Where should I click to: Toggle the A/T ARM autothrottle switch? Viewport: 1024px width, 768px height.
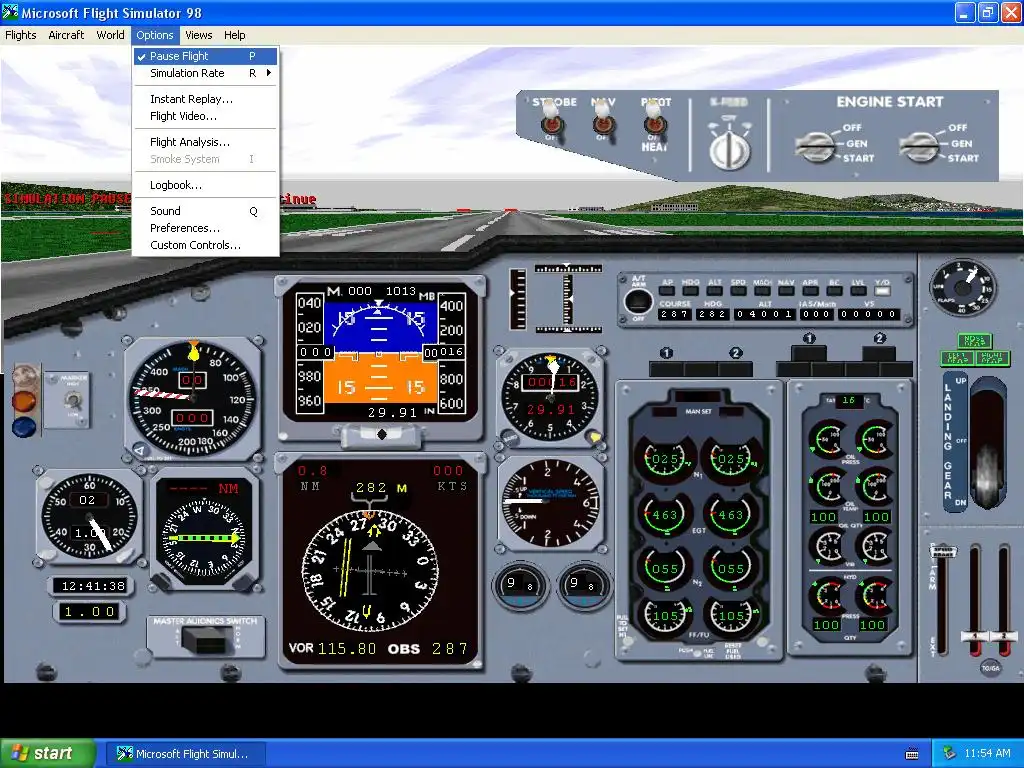click(x=638, y=302)
